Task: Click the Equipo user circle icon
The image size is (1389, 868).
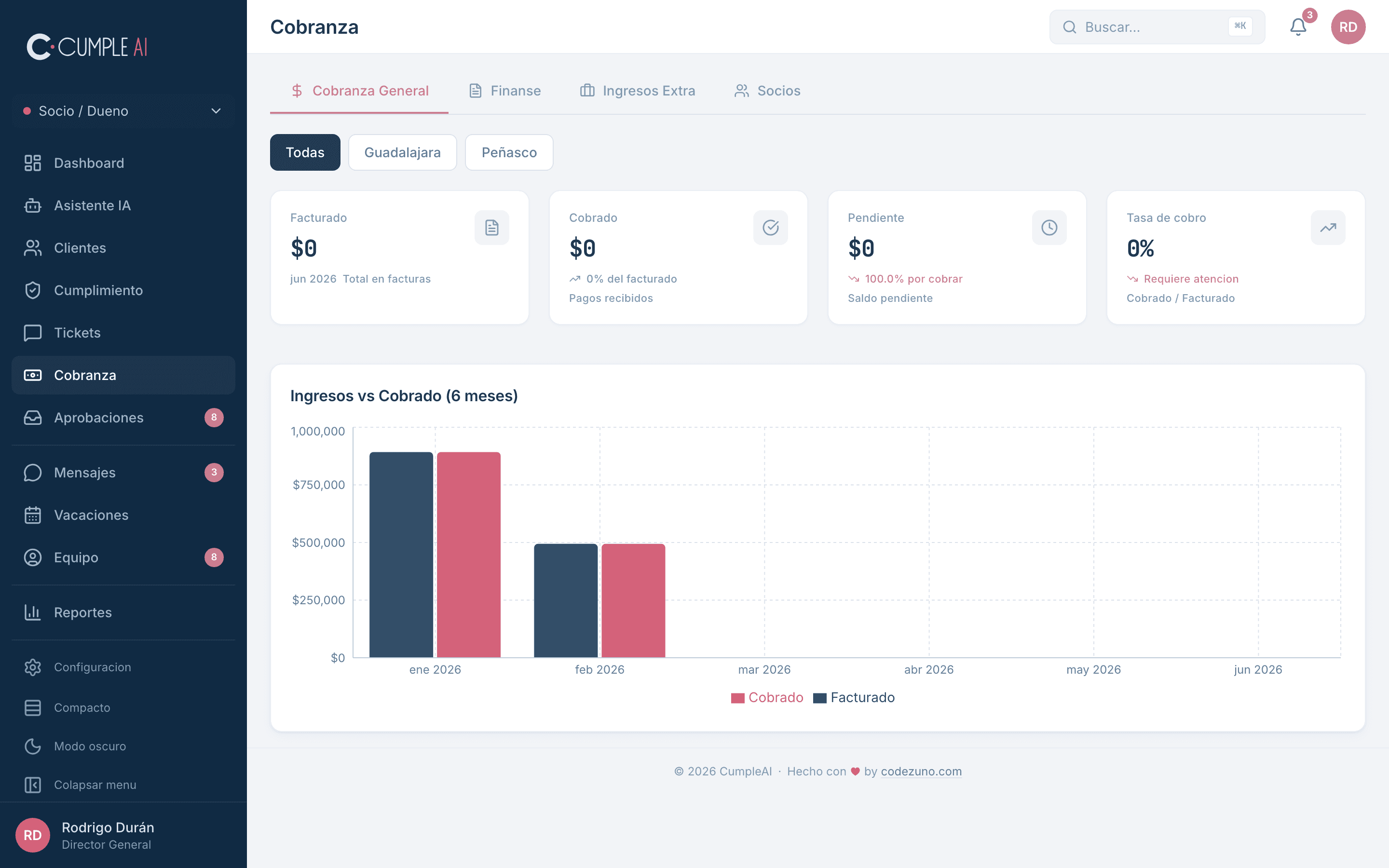Action: click(33, 557)
